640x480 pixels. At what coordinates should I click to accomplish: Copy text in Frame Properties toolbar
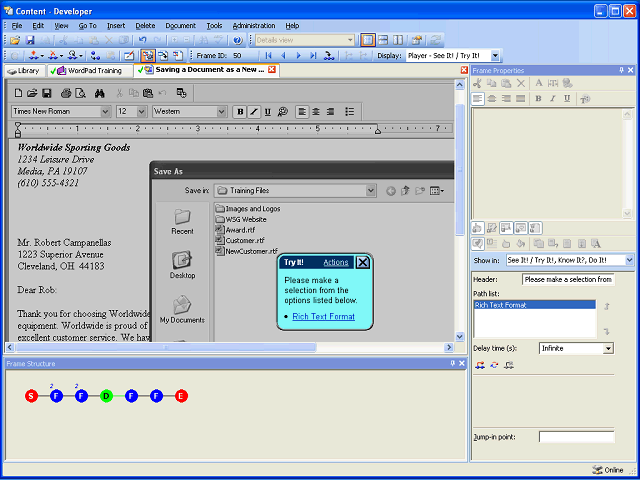pos(491,83)
